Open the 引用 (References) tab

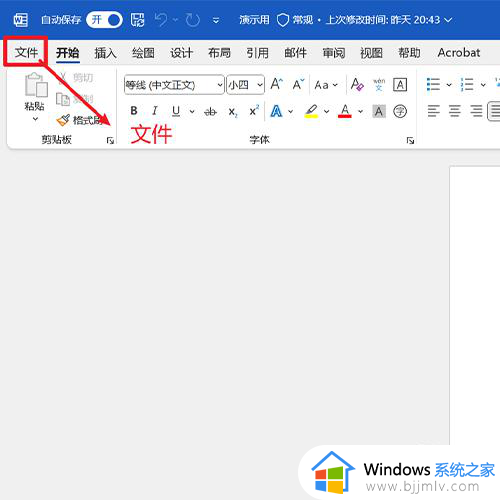click(x=257, y=53)
